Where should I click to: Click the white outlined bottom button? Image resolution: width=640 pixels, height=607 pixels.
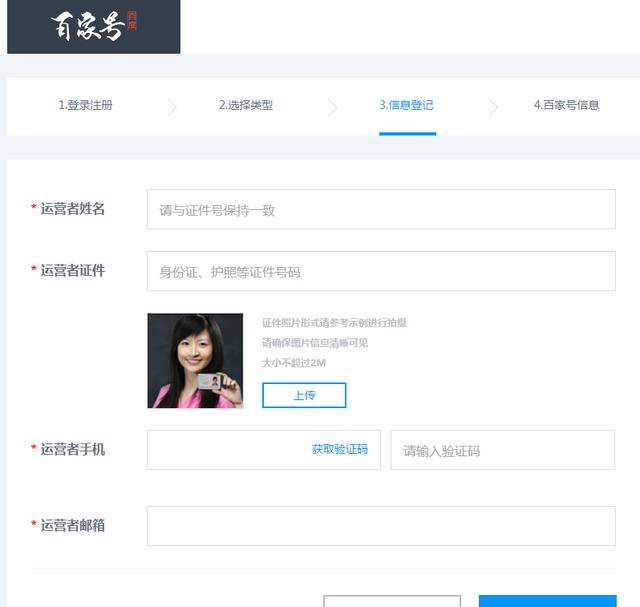(392, 601)
